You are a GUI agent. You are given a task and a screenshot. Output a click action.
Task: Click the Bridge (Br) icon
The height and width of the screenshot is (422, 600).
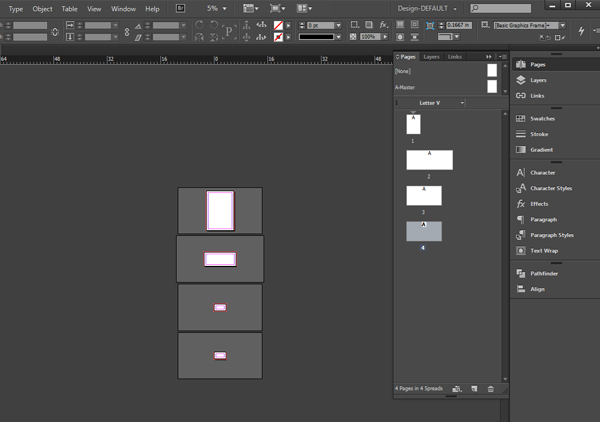click(x=180, y=8)
